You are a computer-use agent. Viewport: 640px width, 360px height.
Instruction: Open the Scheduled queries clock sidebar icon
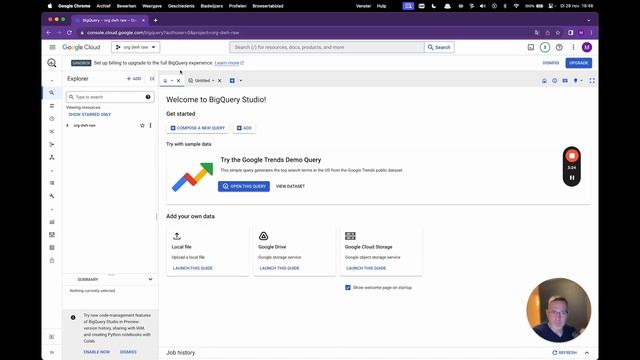click(52, 119)
